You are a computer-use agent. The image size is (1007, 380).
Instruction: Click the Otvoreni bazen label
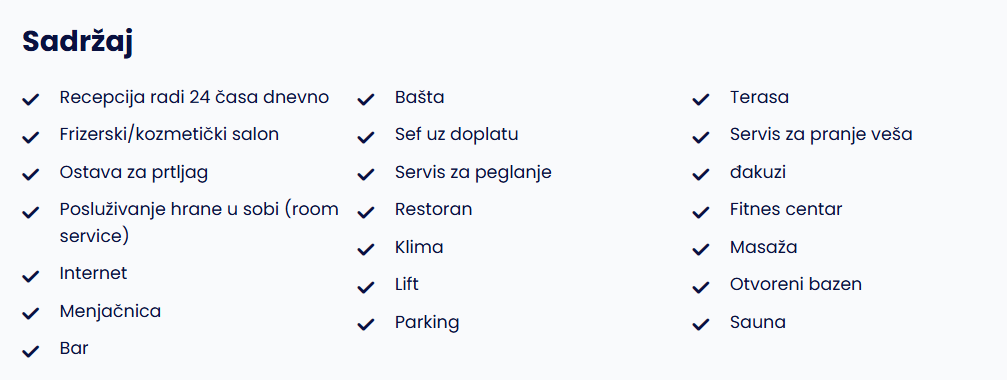click(x=796, y=284)
